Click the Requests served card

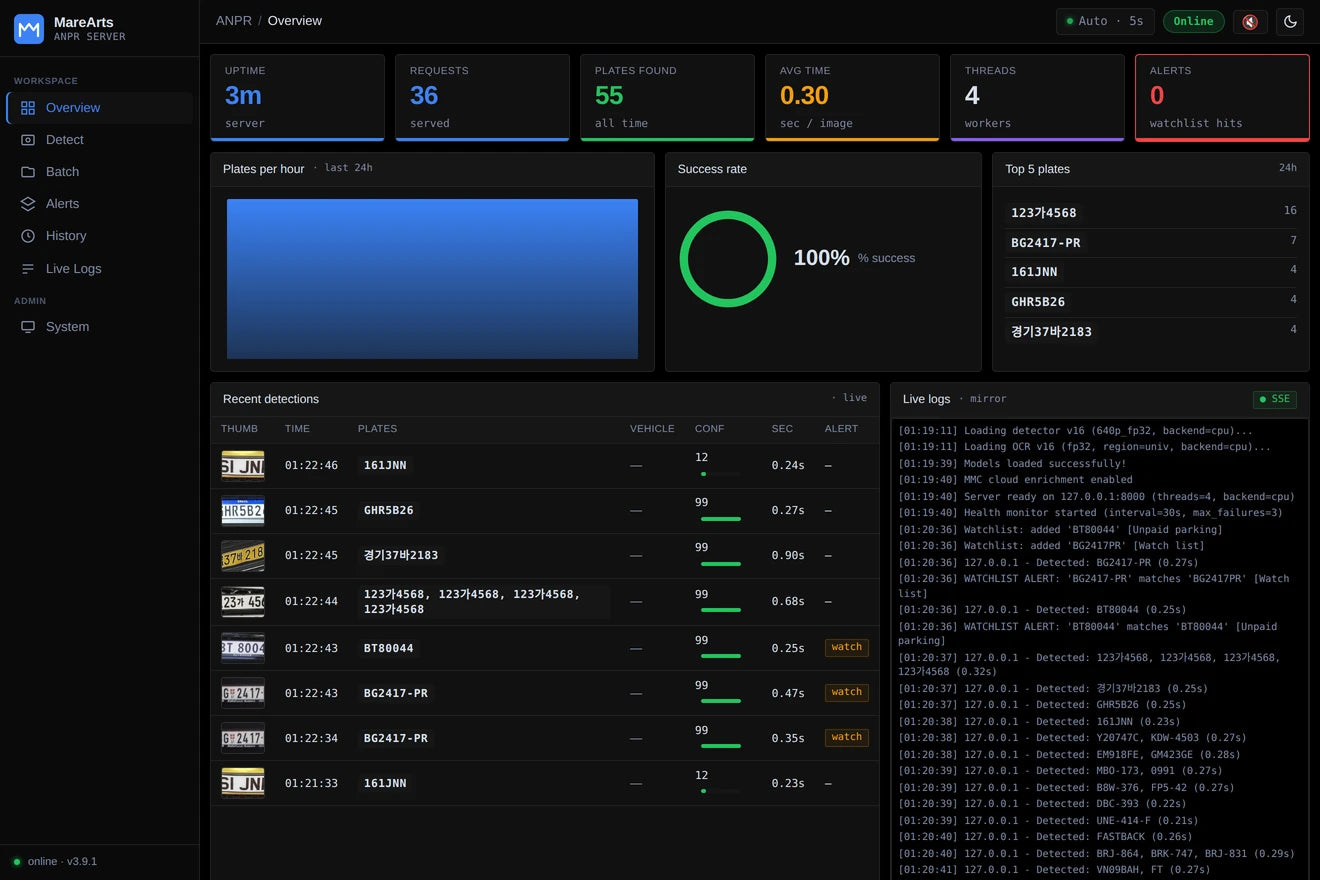[482, 97]
